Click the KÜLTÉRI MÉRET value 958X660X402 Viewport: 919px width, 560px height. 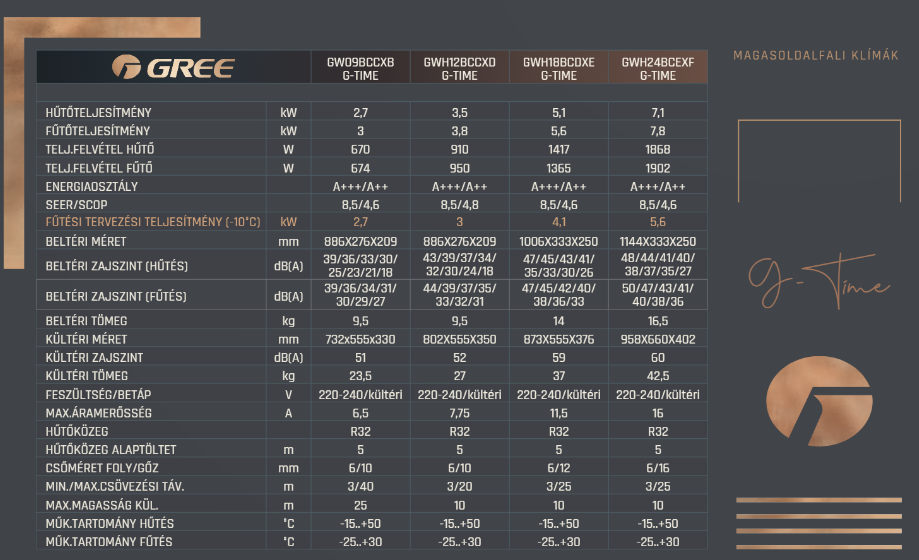click(x=658, y=340)
